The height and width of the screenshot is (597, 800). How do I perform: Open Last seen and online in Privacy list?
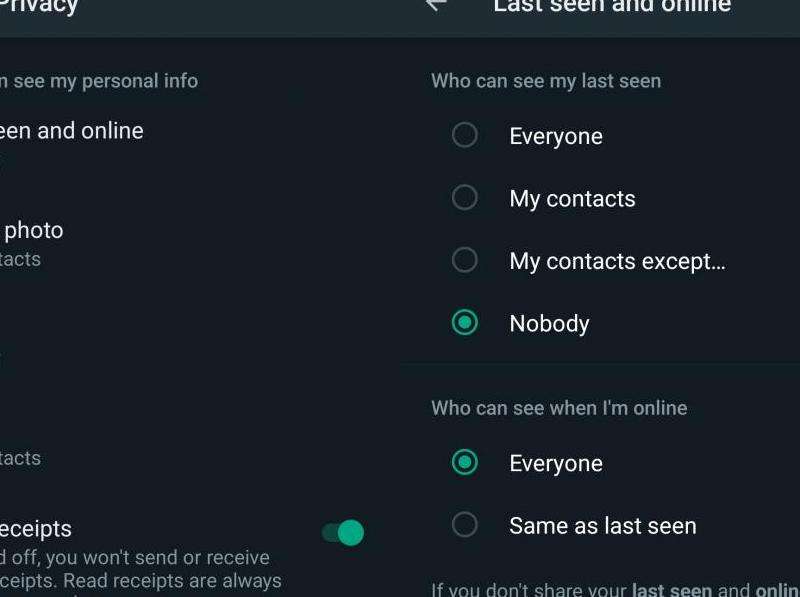point(72,131)
